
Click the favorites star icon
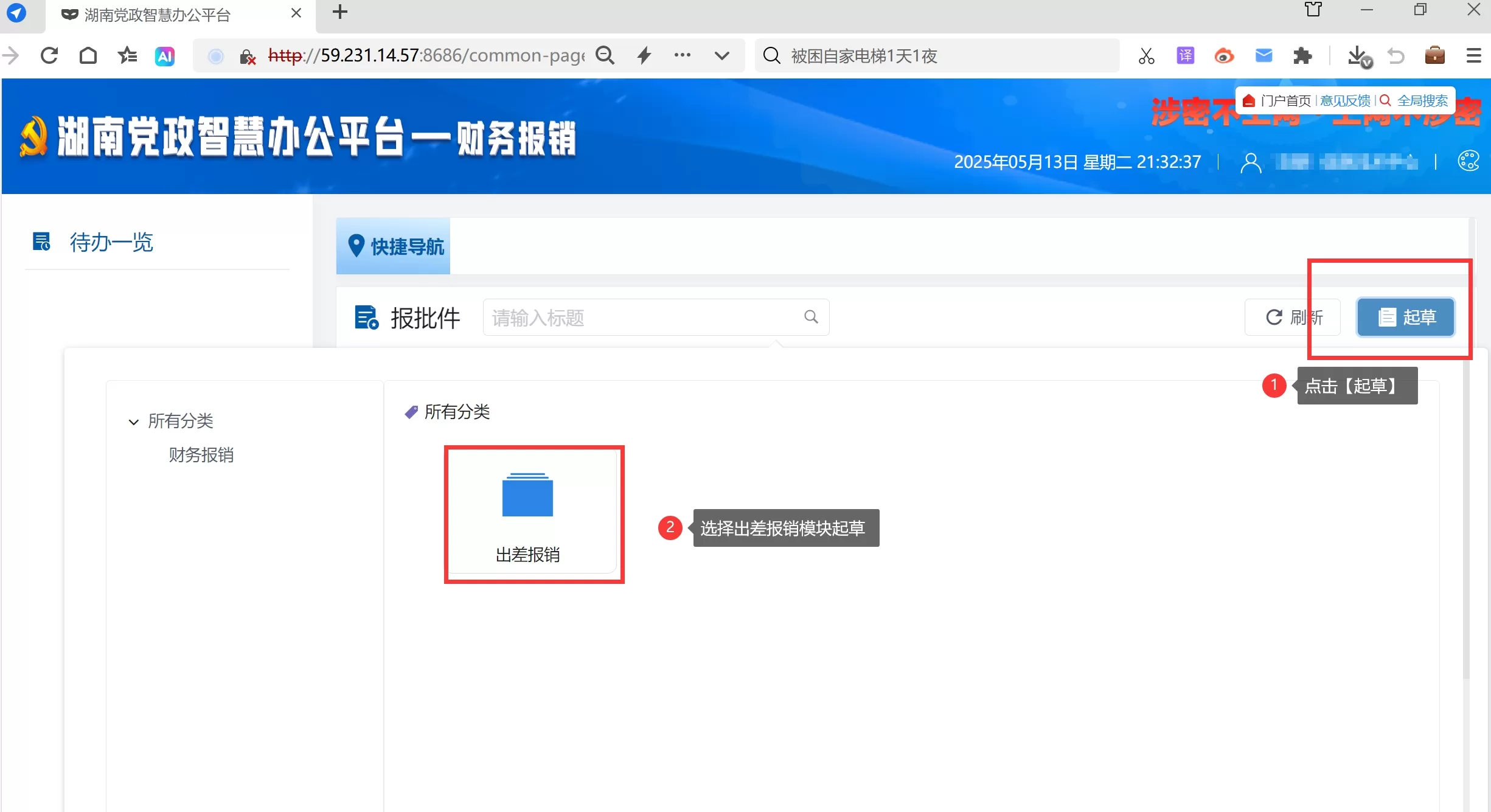tap(127, 56)
